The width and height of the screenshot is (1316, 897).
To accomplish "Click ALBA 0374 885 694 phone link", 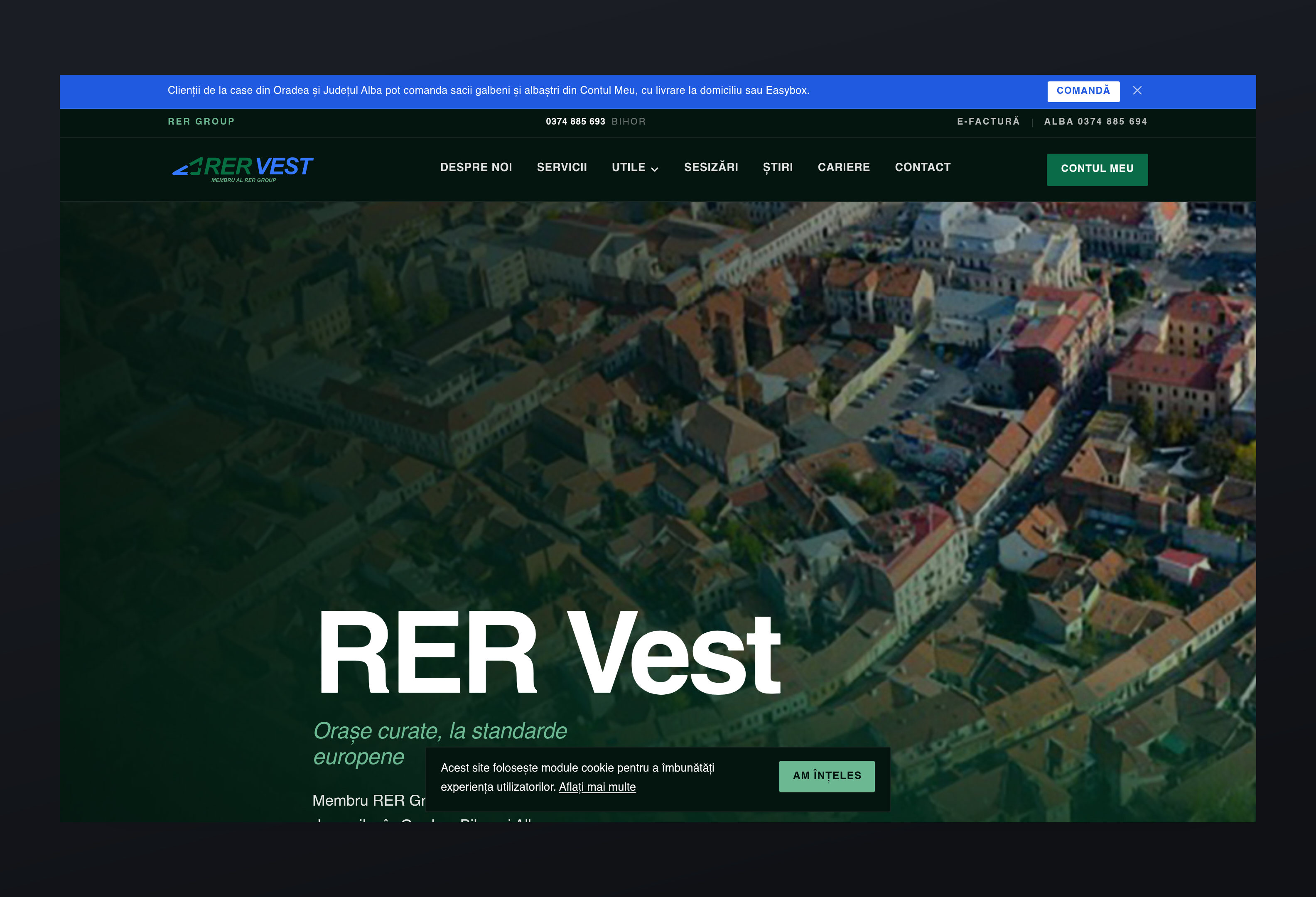I will (x=1096, y=122).
